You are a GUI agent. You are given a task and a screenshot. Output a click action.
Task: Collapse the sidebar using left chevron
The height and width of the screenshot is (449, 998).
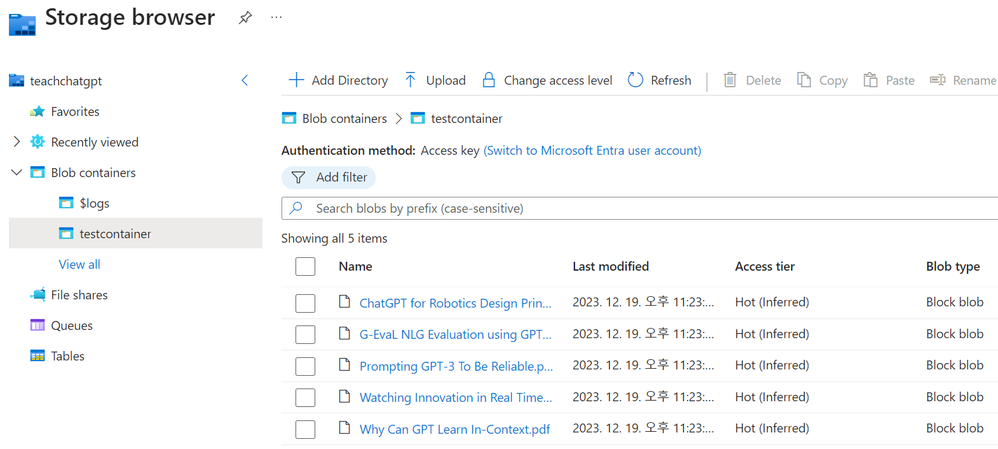coord(245,80)
